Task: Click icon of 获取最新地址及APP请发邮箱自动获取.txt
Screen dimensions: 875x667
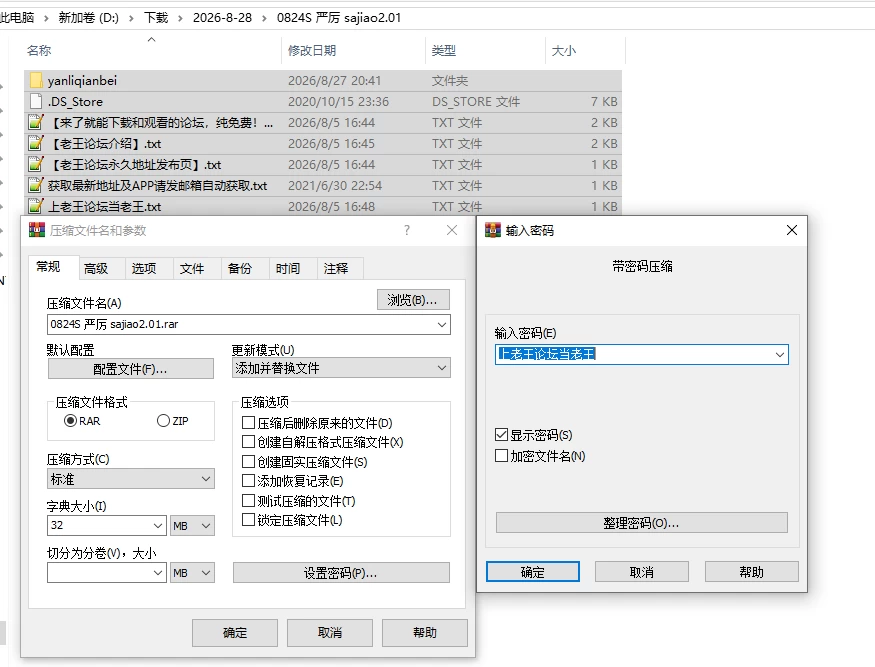Action: pyautogui.click(x=36, y=185)
